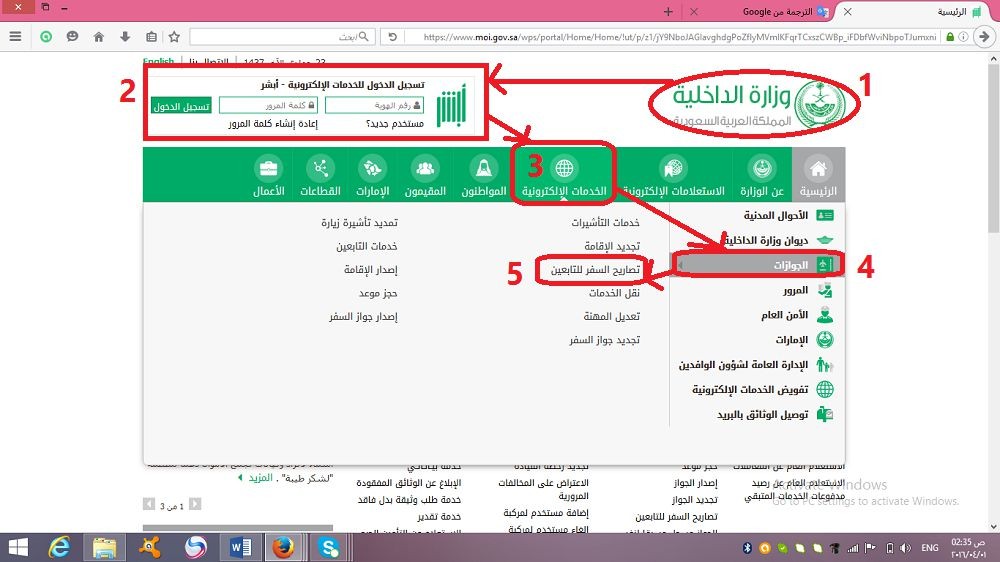Click the Windows Start button
This screenshot has width=1000, height=562.
pos(18,547)
